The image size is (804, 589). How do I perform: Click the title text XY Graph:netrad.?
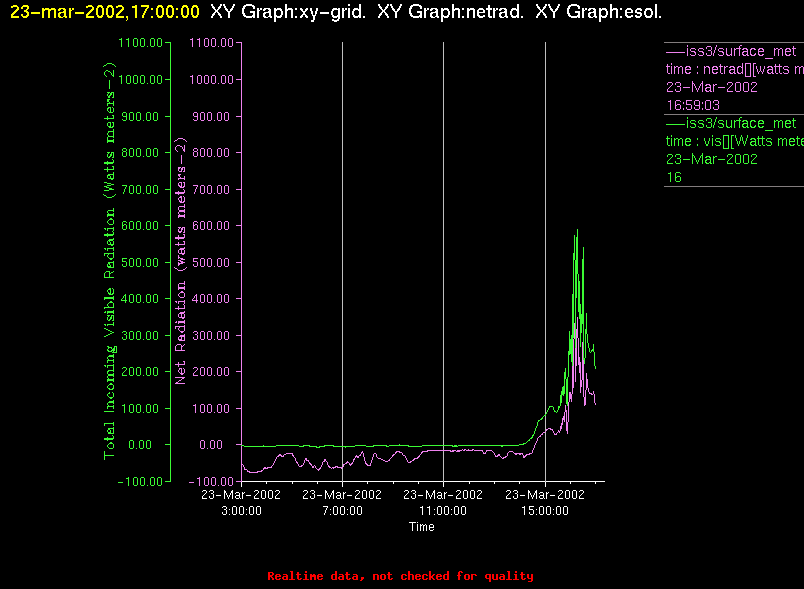451,12
